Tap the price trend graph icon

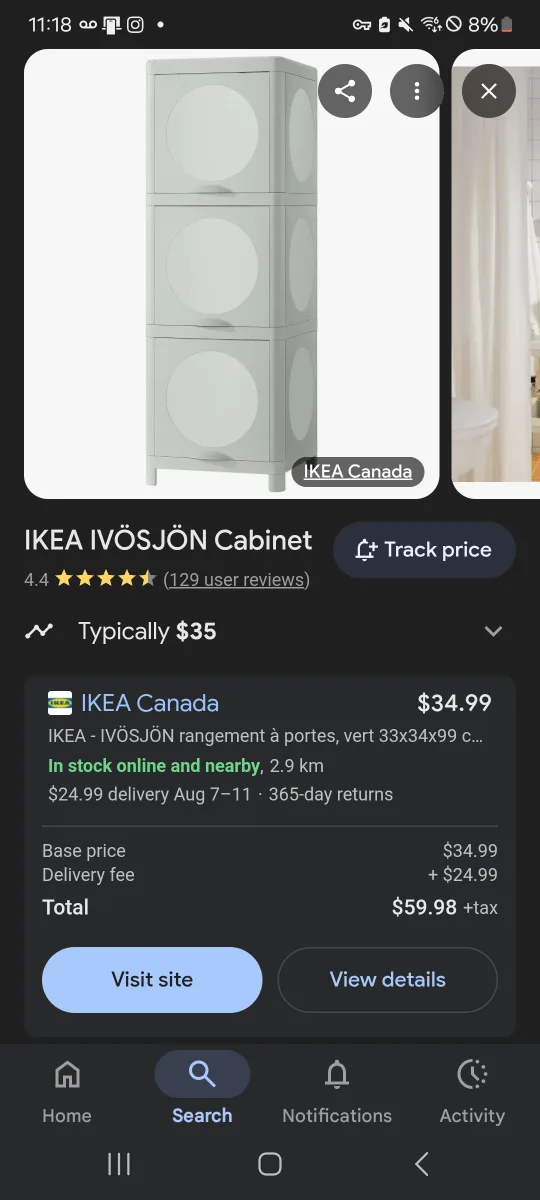[39, 631]
